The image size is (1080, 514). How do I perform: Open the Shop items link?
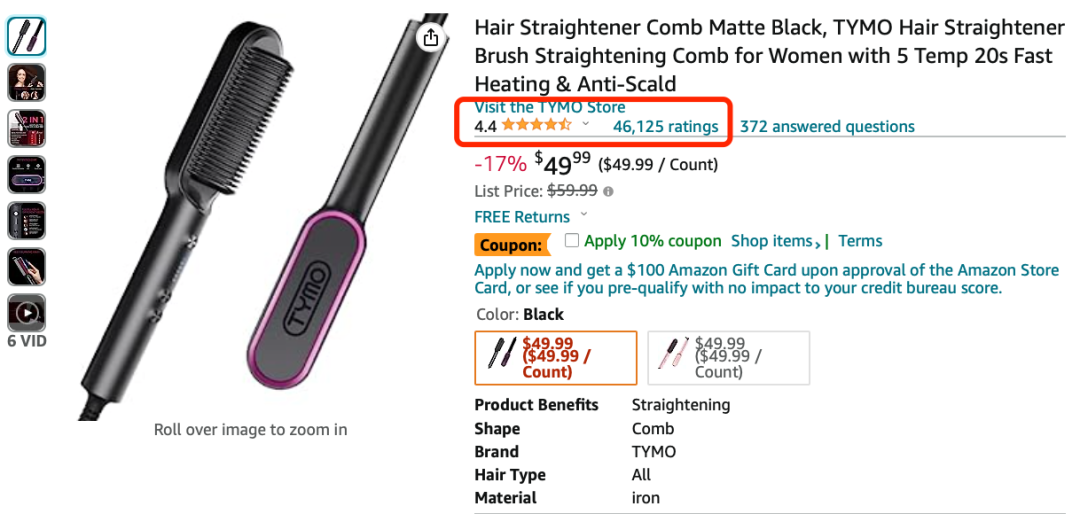[775, 241]
